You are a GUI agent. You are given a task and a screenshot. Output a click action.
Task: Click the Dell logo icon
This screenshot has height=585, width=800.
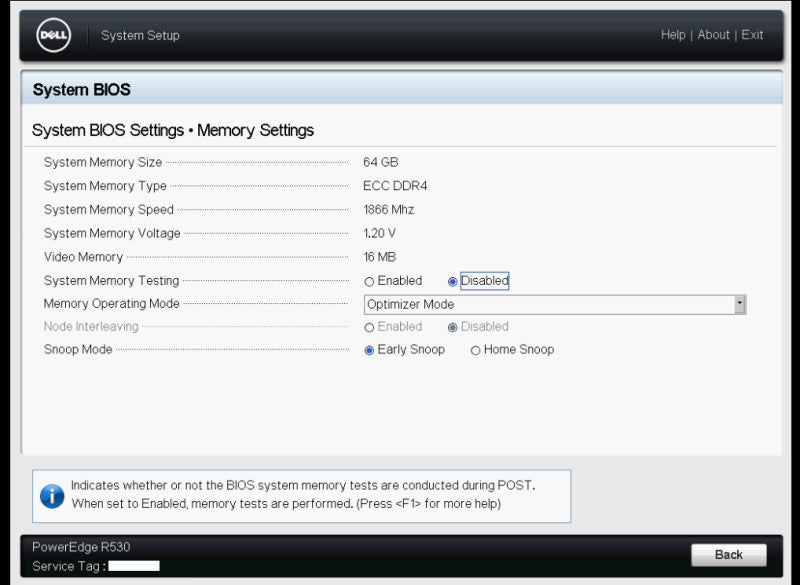click(x=54, y=35)
